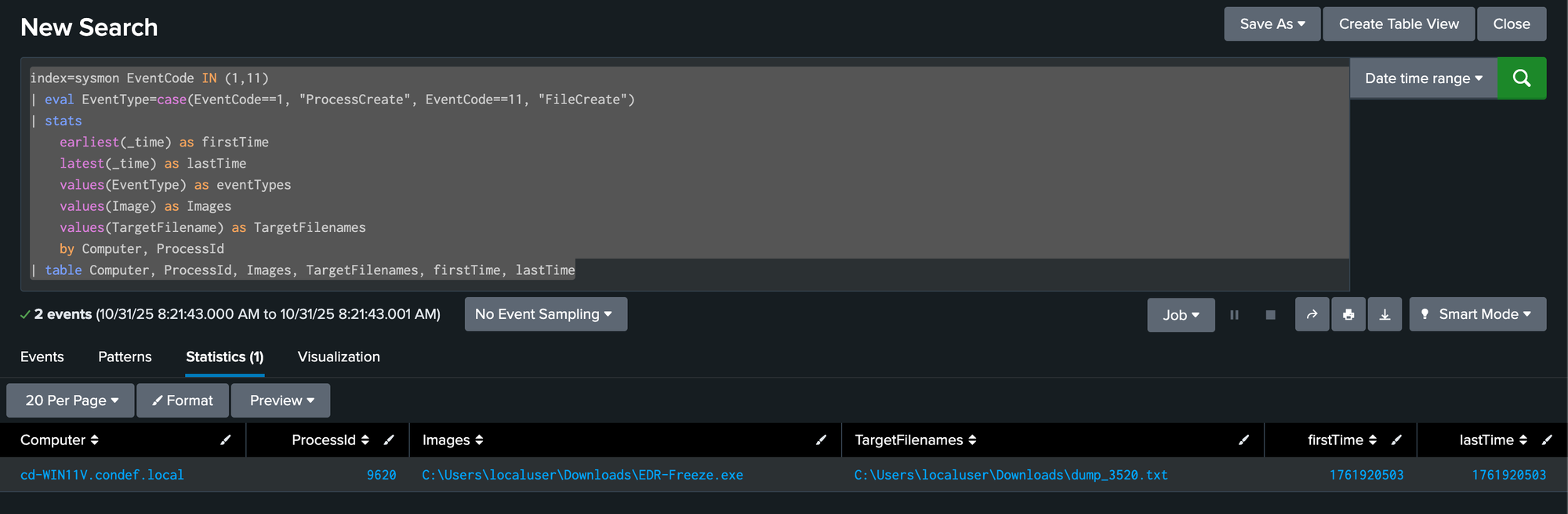
Task: Run search with the green magnifier button
Action: pyautogui.click(x=1521, y=78)
